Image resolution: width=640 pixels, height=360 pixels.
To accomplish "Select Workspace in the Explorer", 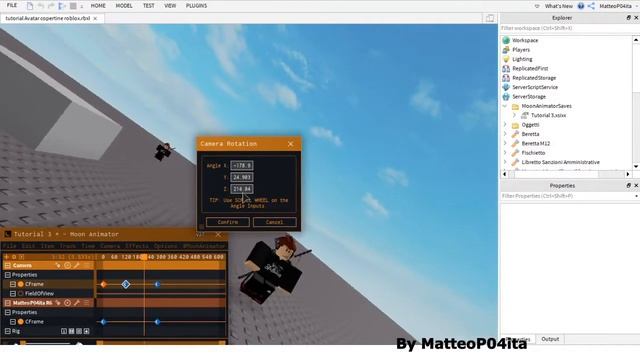I will pos(525,40).
